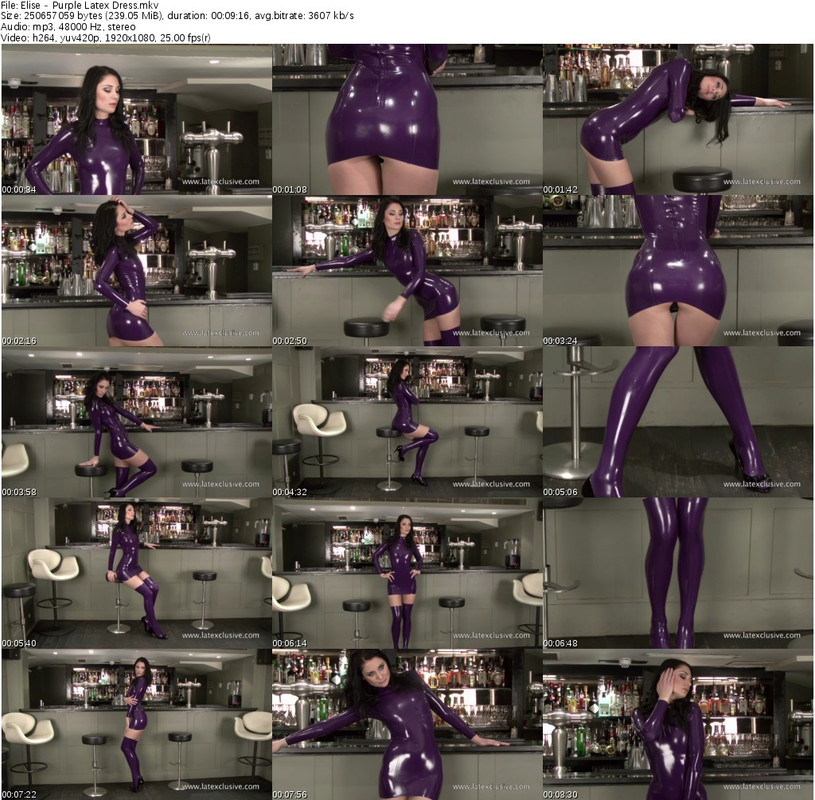Select the thumbnail at timestamp 00:07:56
815x800 pixels.
click(x=407, y=725)
